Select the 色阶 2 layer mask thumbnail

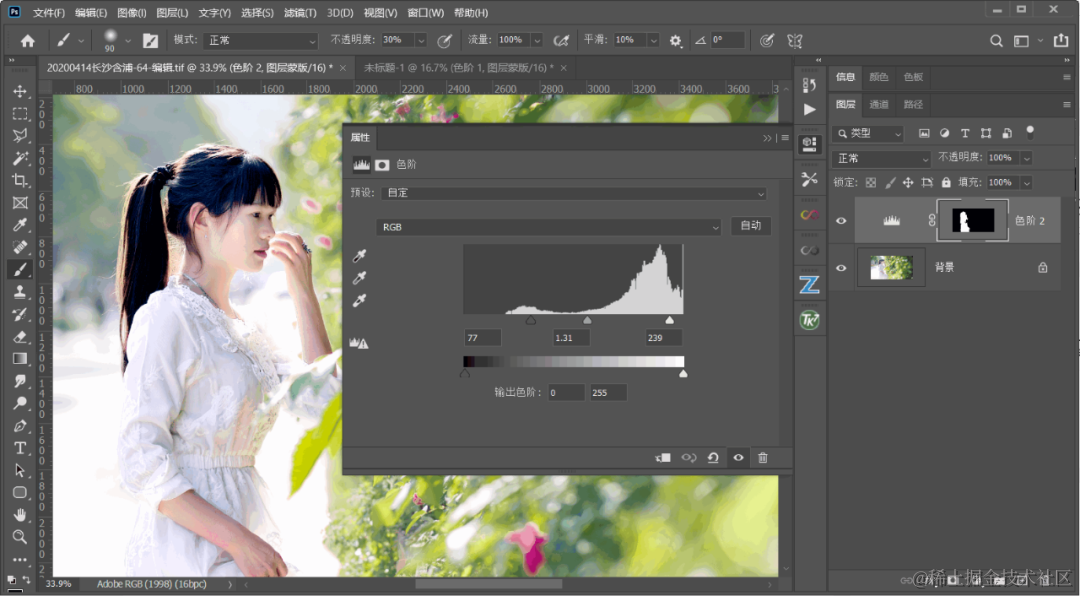coord(973,220)
